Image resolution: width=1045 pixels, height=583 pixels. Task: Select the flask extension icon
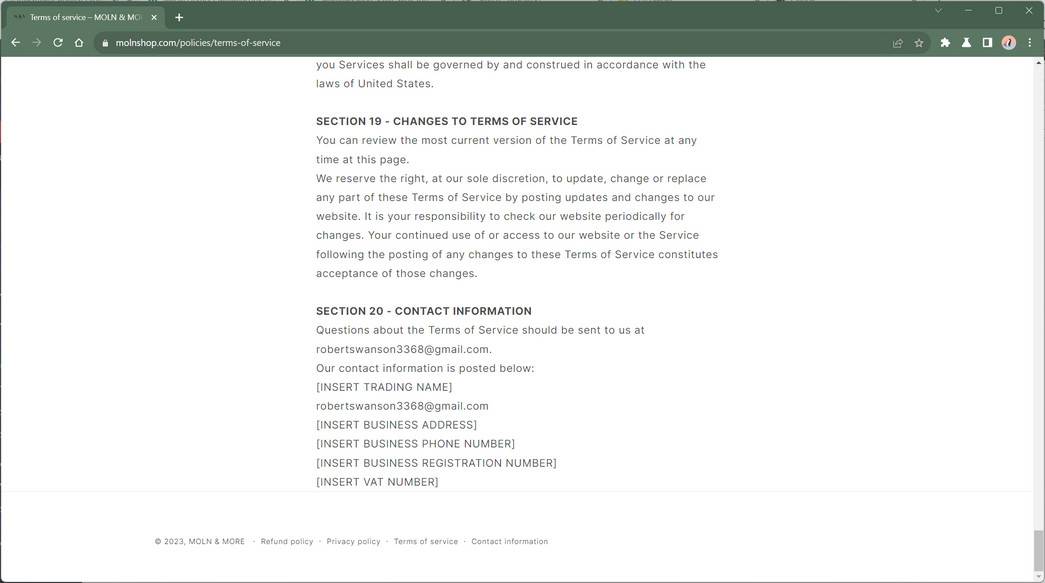pyautogui.click(x=966, y=43)
